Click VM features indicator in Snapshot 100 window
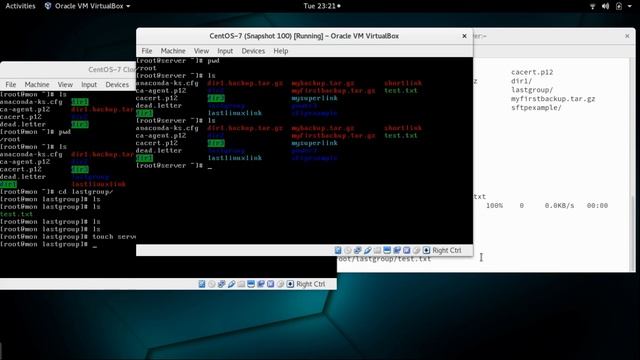The width and height of the screenshot is (640, 360). click(x=407, y=250)
